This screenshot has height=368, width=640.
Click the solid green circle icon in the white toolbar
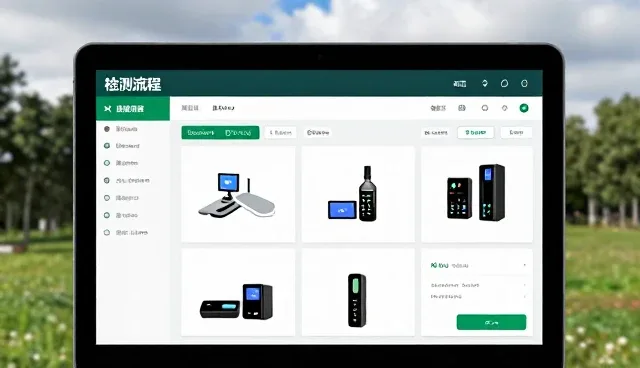pos(524,108)
